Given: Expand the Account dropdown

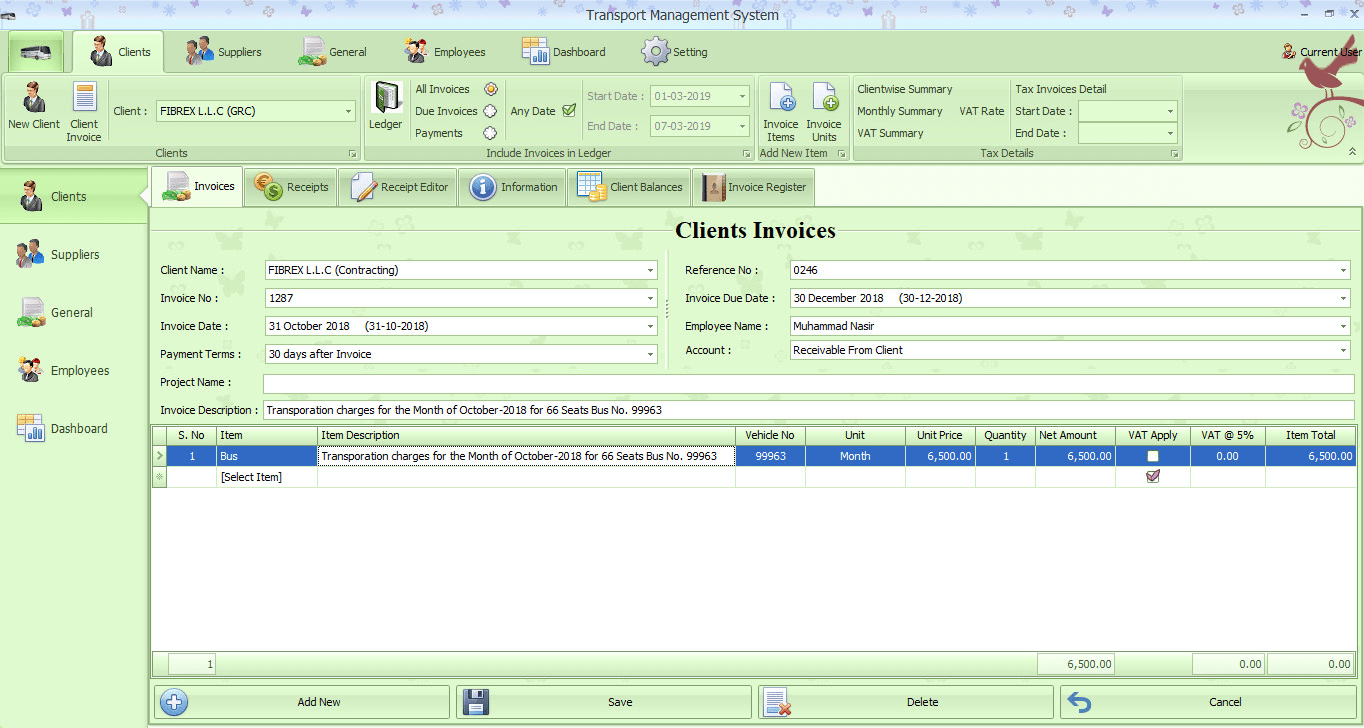Looking at the screenshot, I should [x=1344, y=350].
